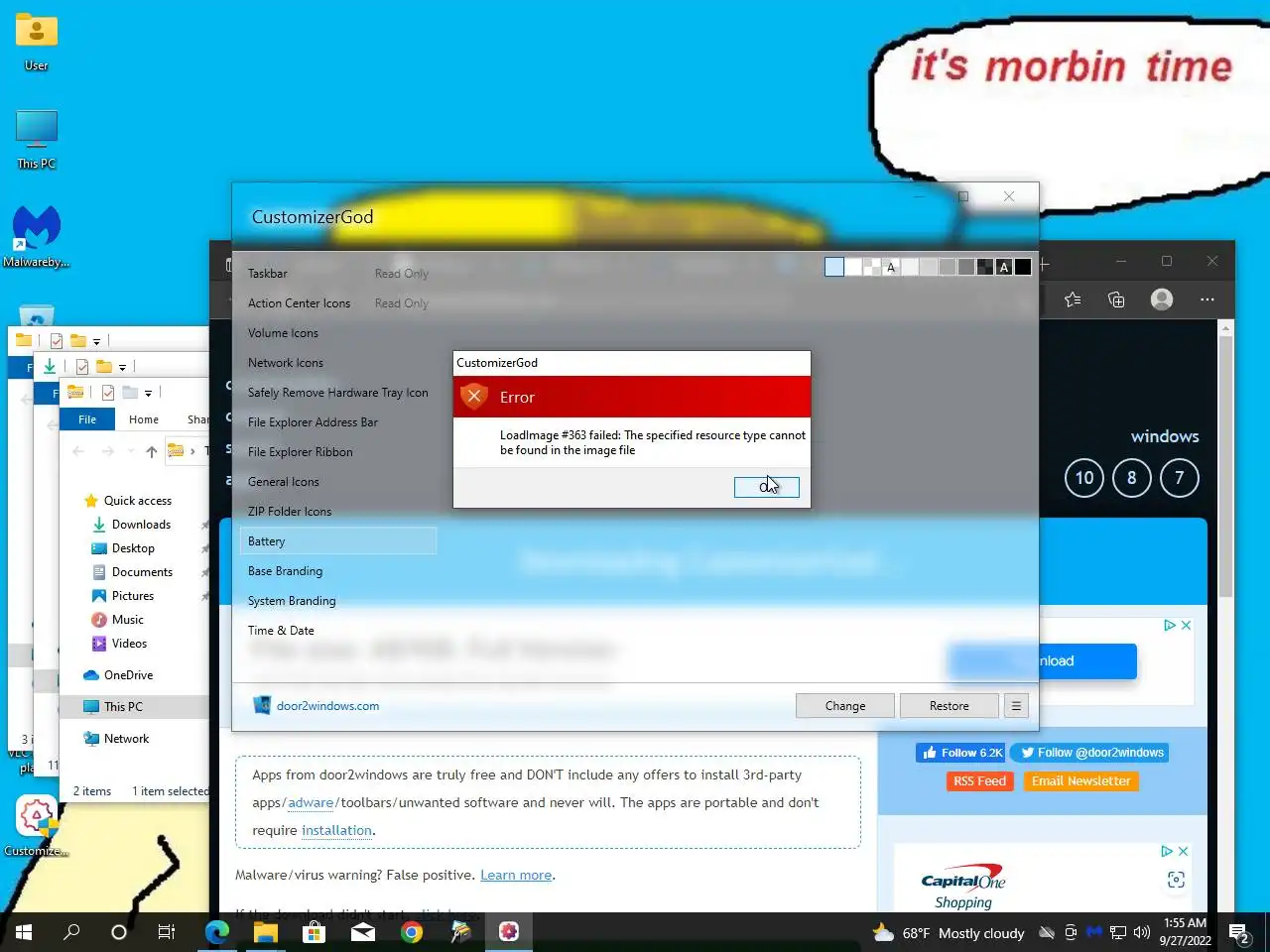This screenshot has height=952, width=1270.
Task: Open the User folder desktop icon
Action: click(37, 42)
